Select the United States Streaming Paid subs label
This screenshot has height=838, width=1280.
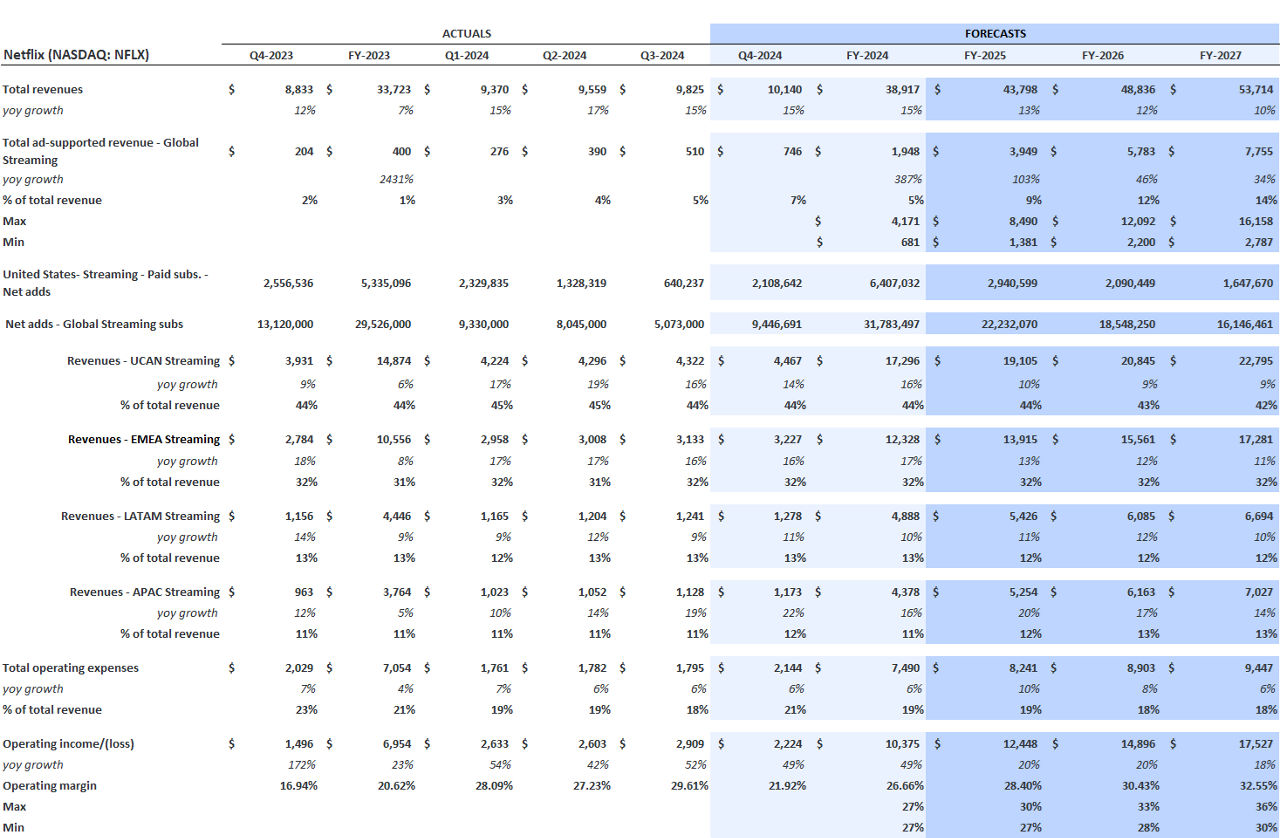click(x=106, y=283)
